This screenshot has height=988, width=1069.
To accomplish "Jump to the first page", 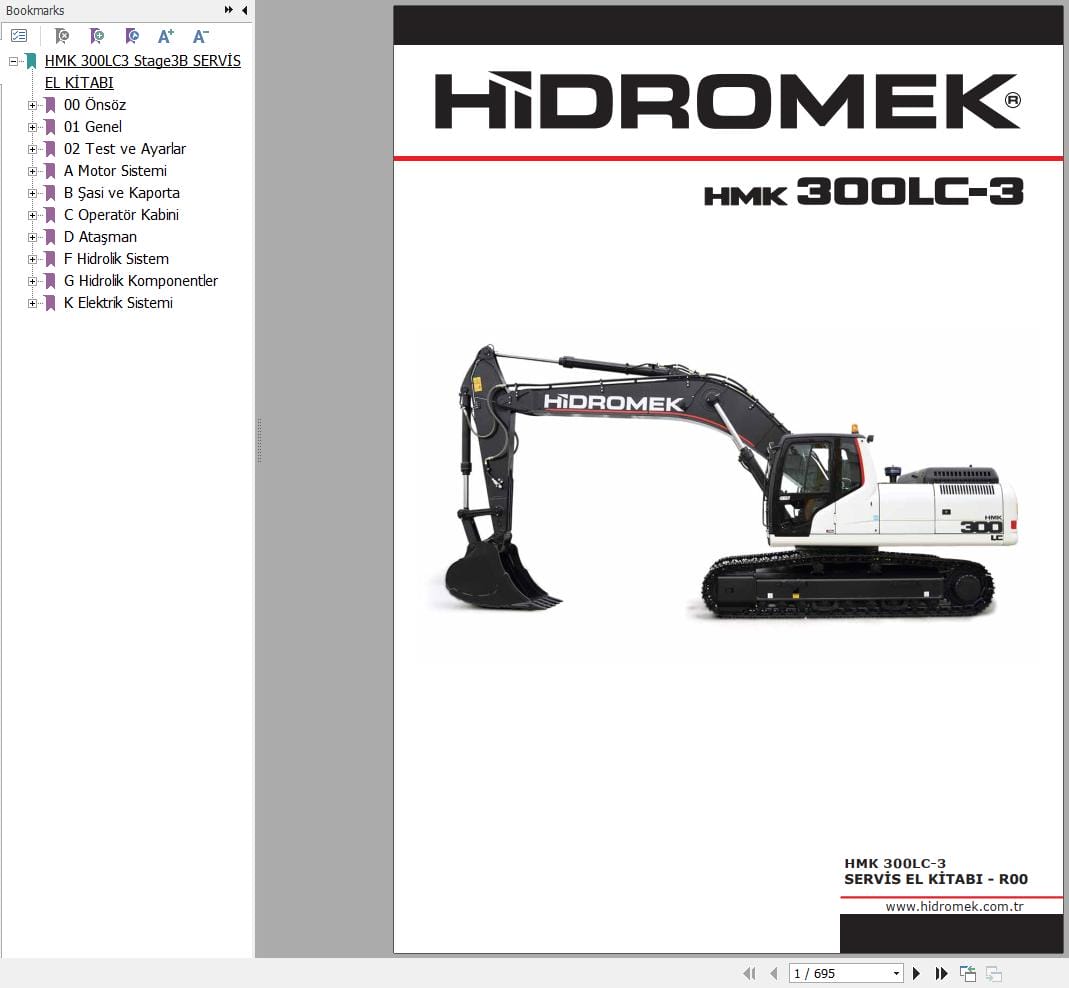I will pyautogui.click(x=750, y=973).
